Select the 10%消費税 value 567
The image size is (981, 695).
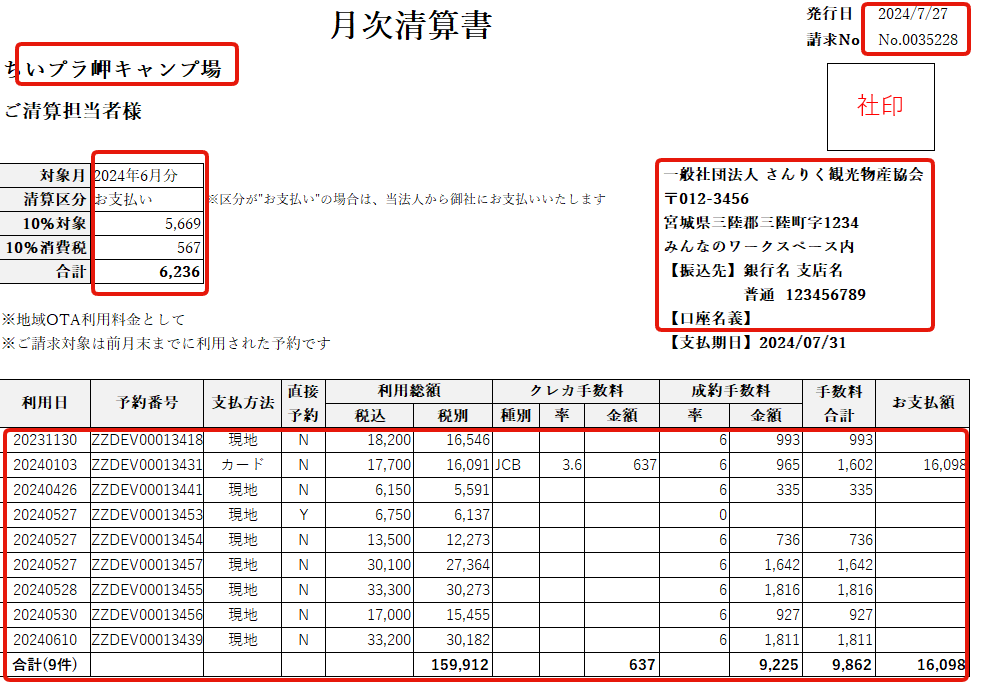tap(148, 247)
